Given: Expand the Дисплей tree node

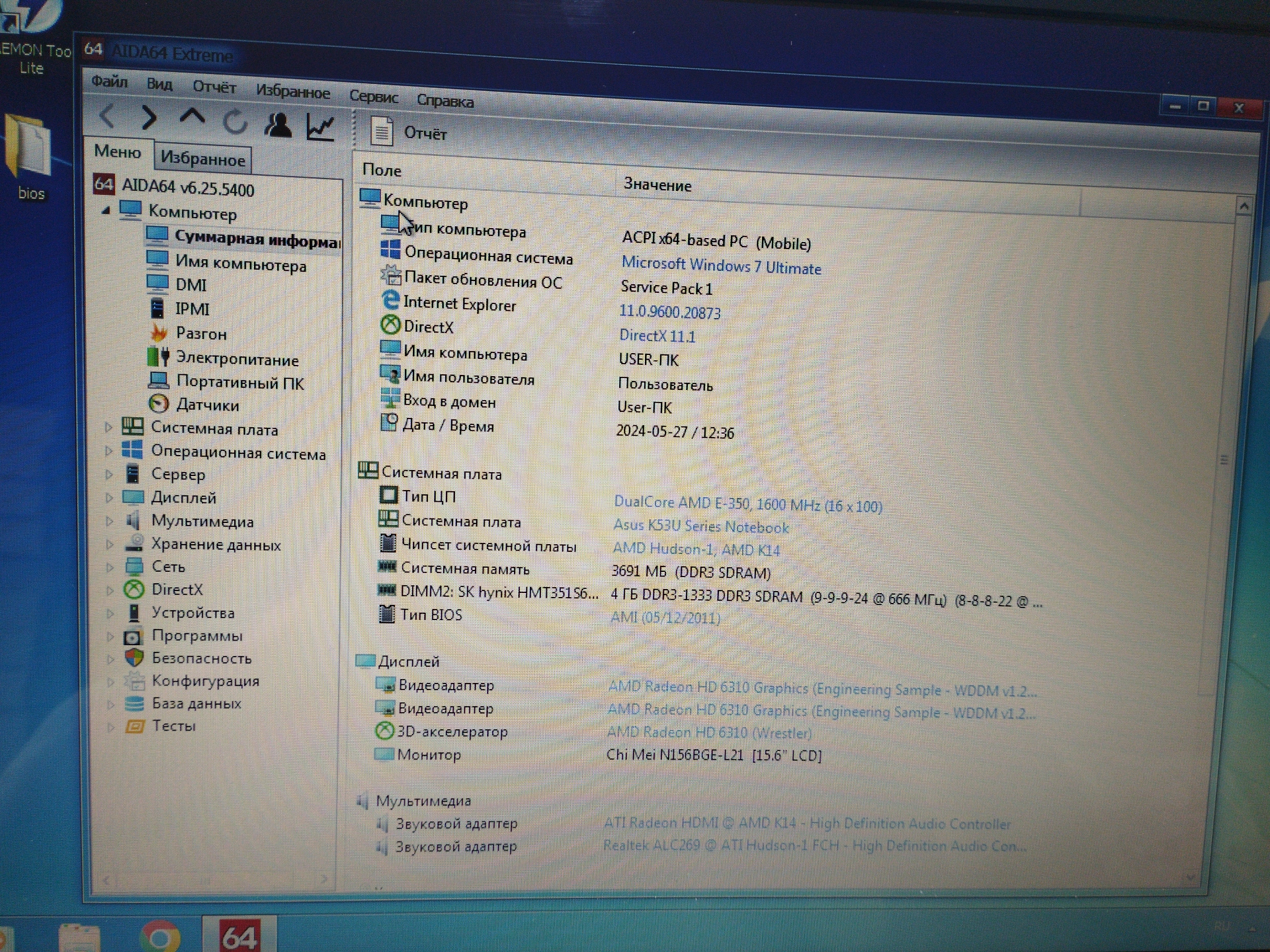Looking at the screenshot, I should (109, 497).
